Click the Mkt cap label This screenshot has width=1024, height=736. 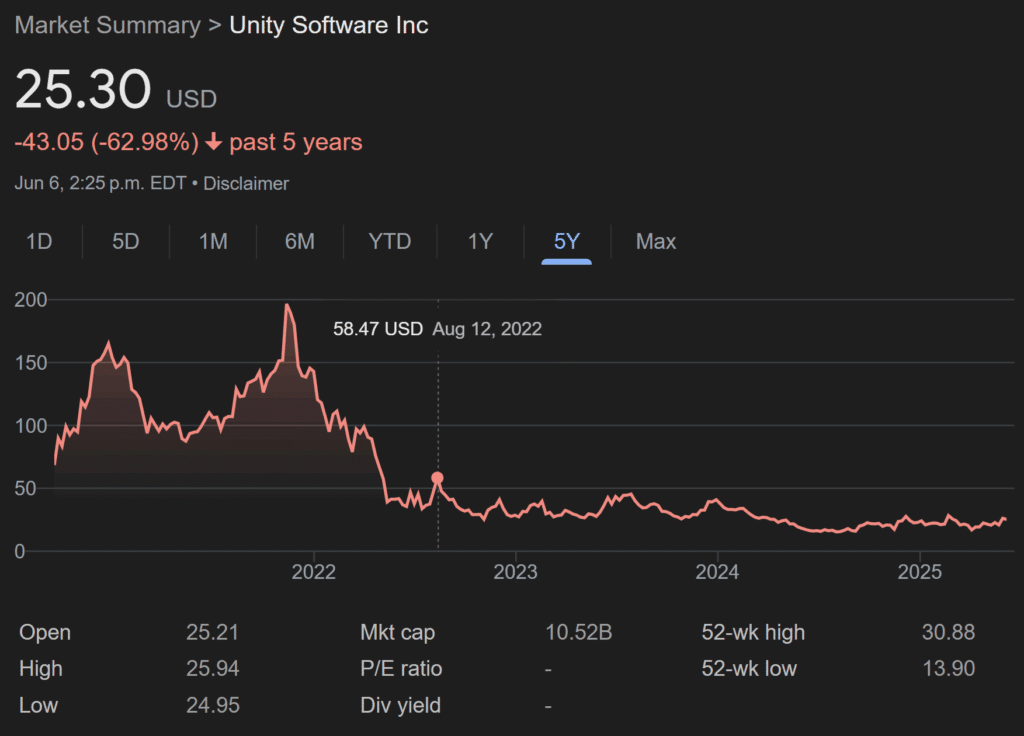click(x=398, y=632)
